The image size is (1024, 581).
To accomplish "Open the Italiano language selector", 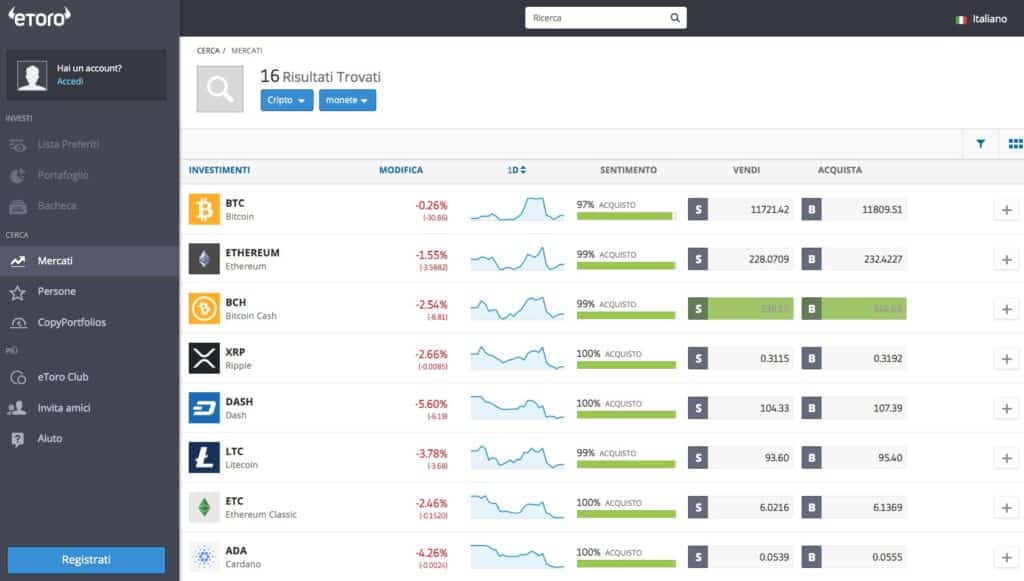I will click(982, 19).
